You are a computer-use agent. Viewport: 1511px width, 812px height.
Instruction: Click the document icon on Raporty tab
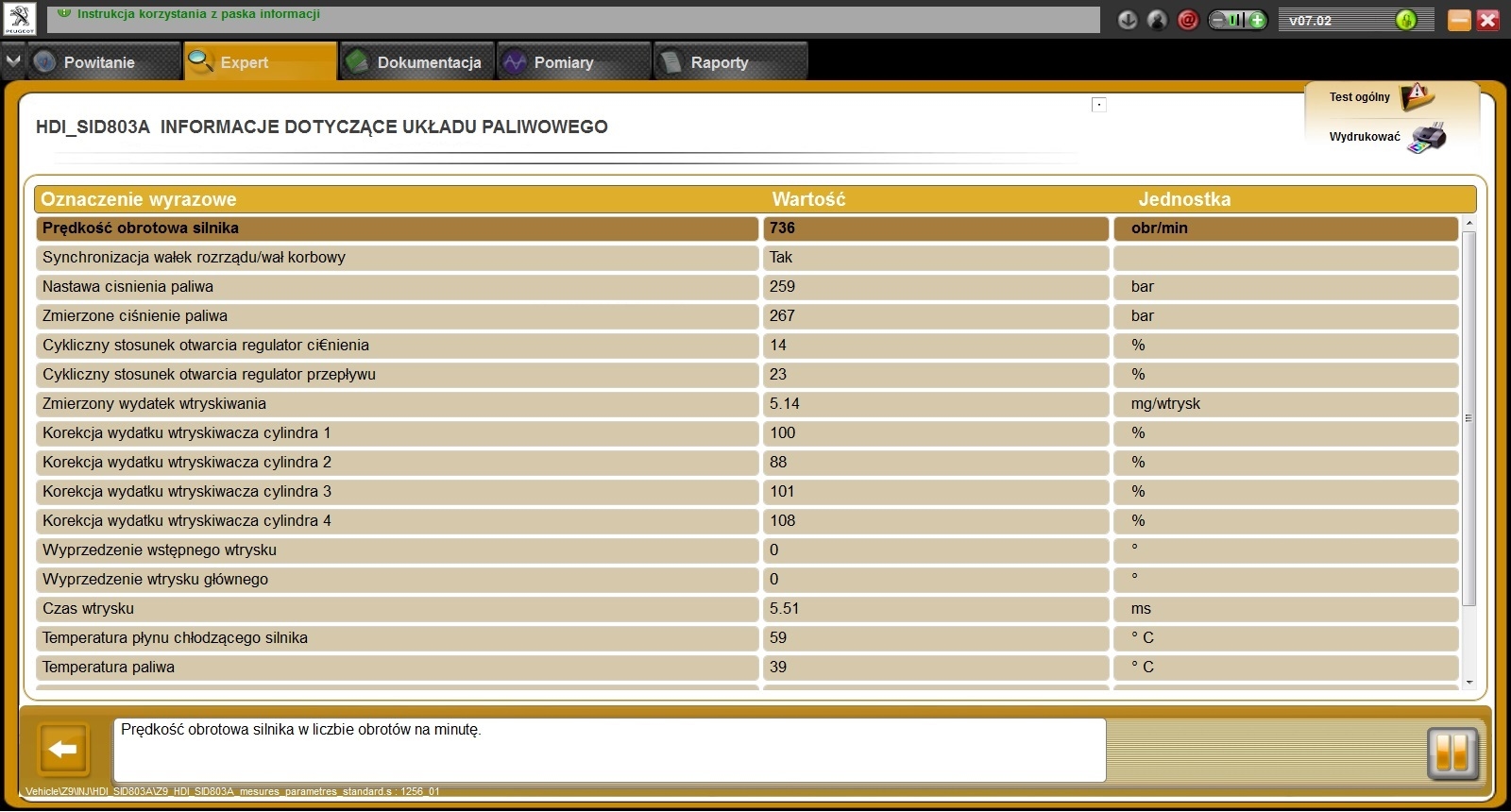click(x=671, y=62)
